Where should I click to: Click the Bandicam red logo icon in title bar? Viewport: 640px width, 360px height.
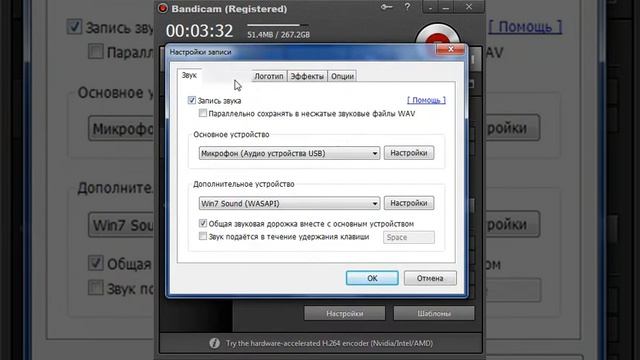[163, 8]
